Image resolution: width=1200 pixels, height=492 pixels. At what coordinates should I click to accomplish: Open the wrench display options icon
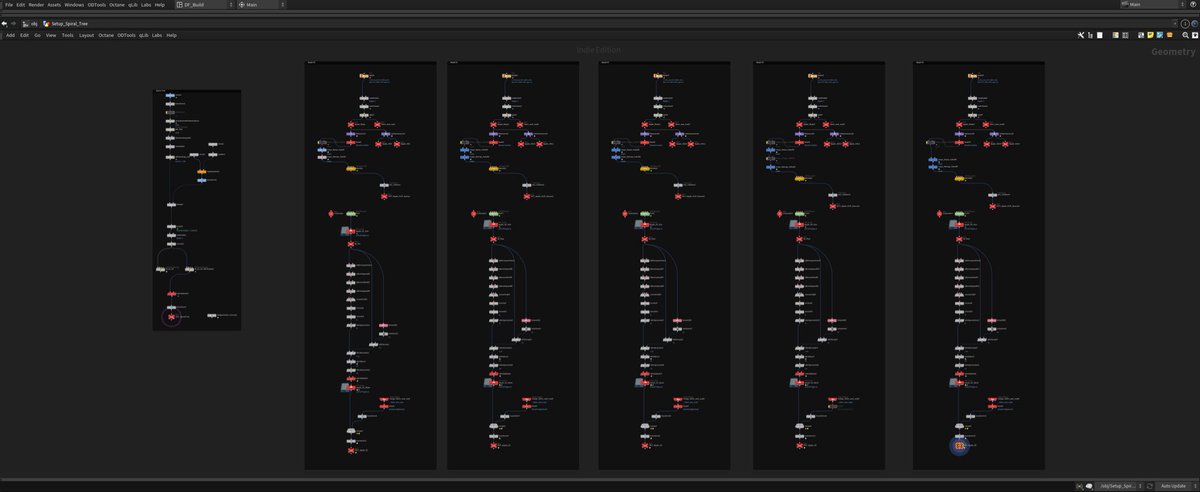[x=1081, y=35]
